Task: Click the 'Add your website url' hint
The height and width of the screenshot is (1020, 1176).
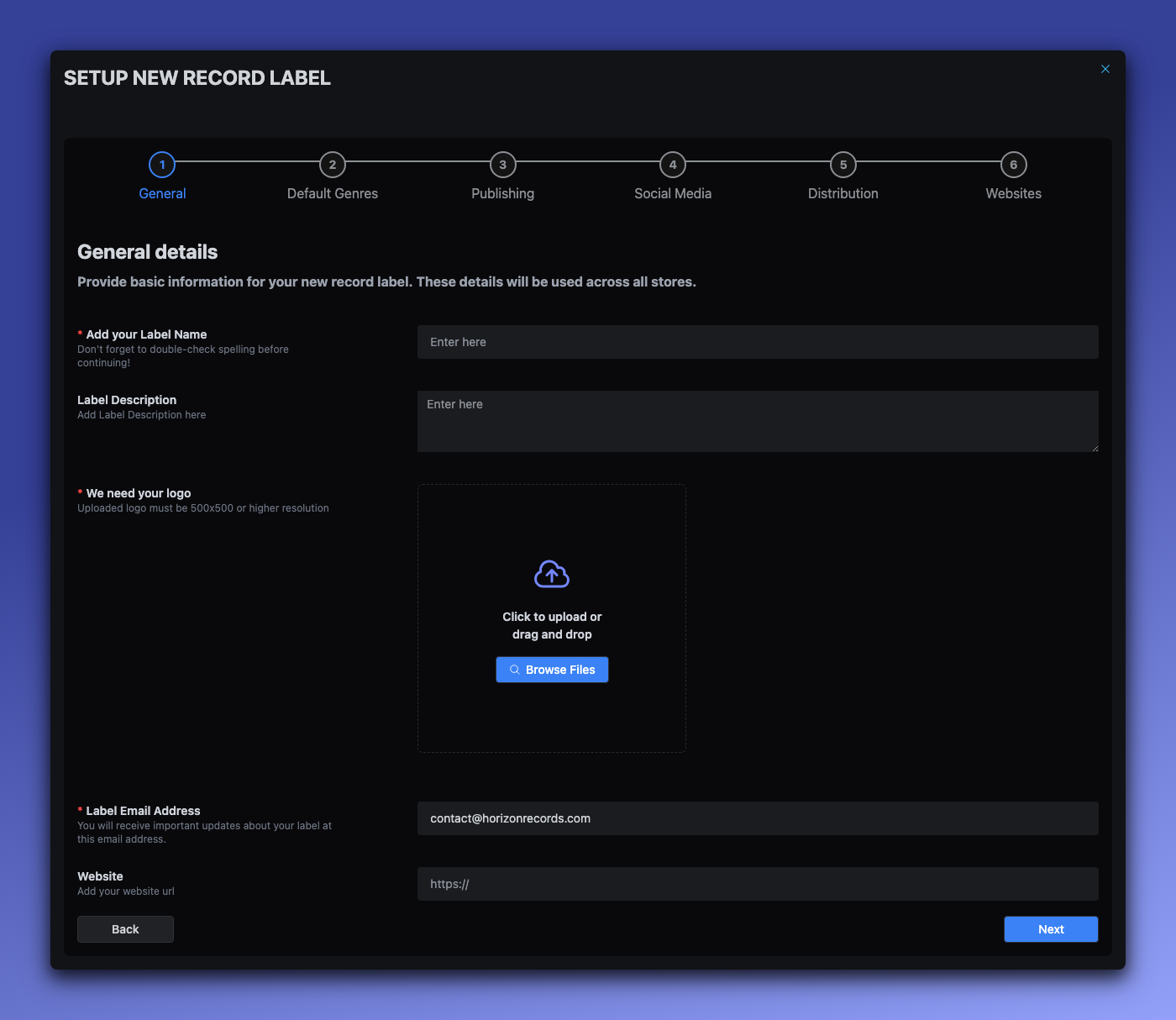Action: [x=126, y=891]
